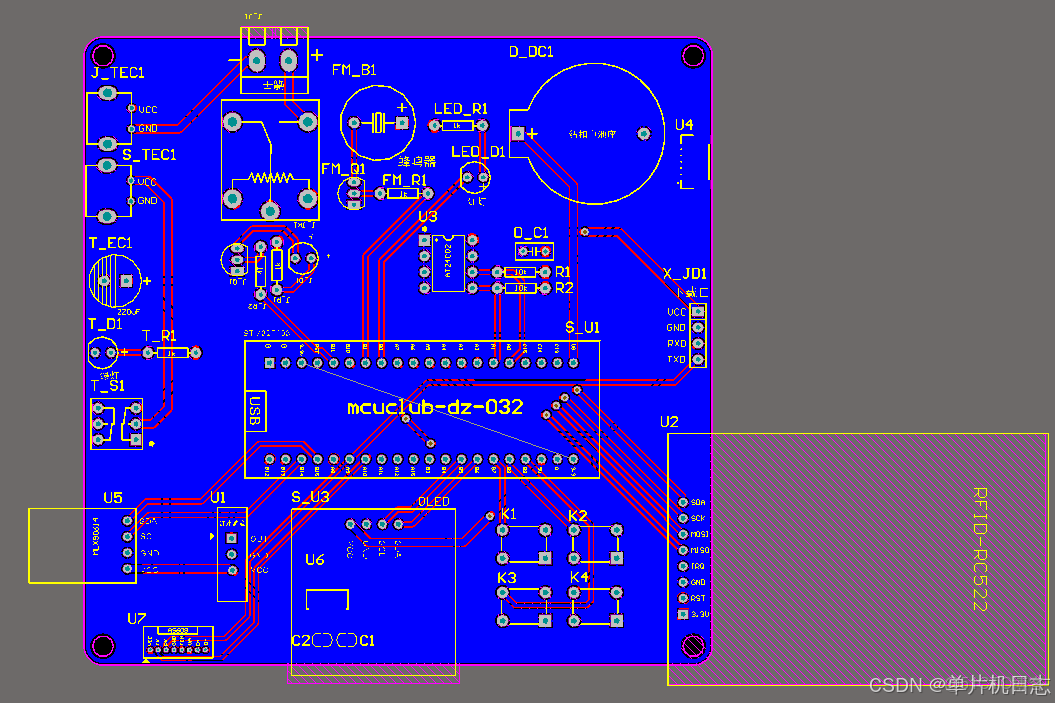Click the MOSI pad on RFID header

[683, 534]
